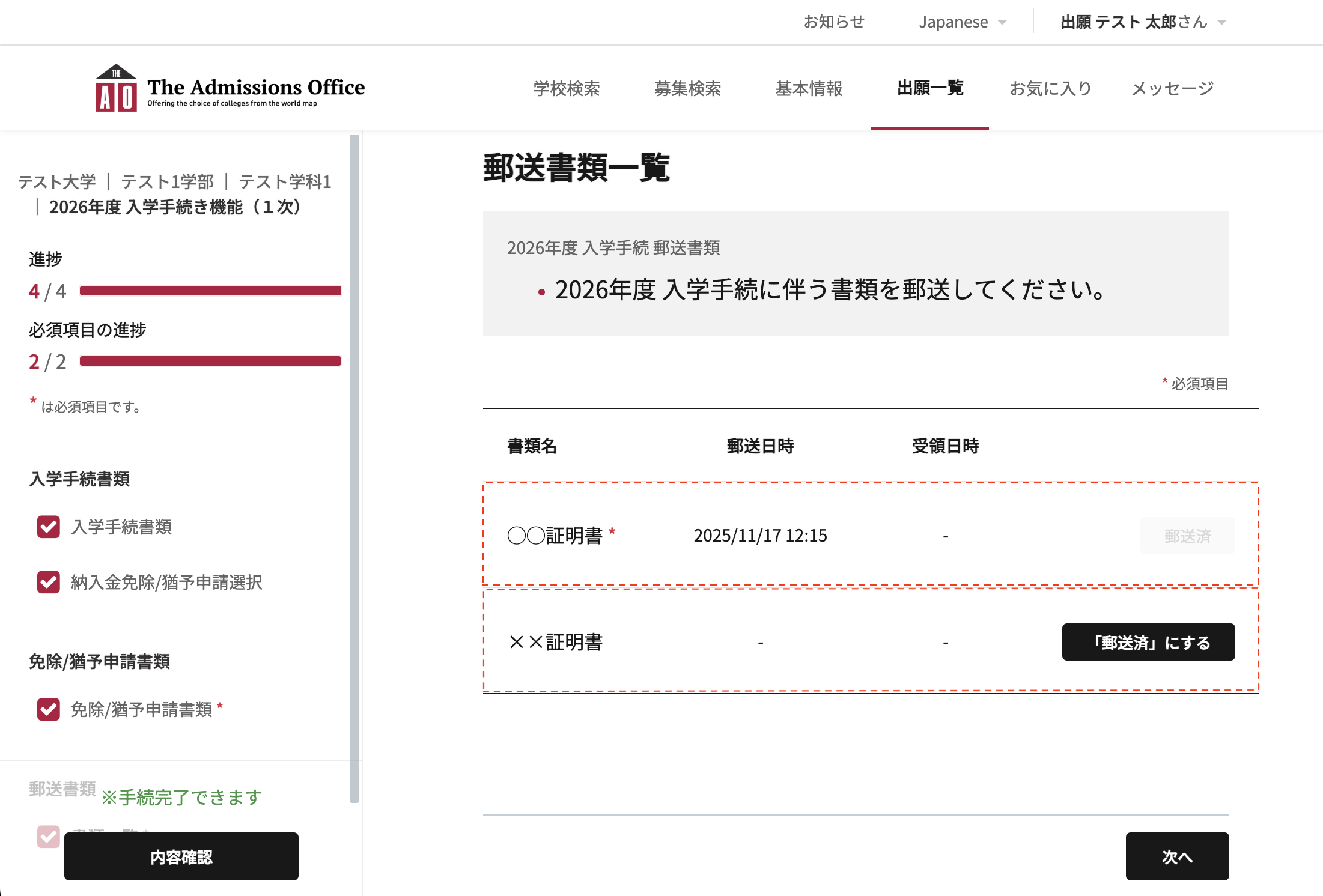Click The Admissions Office logo icon
The image size is (1323, 896).
[x=116, y=88]
